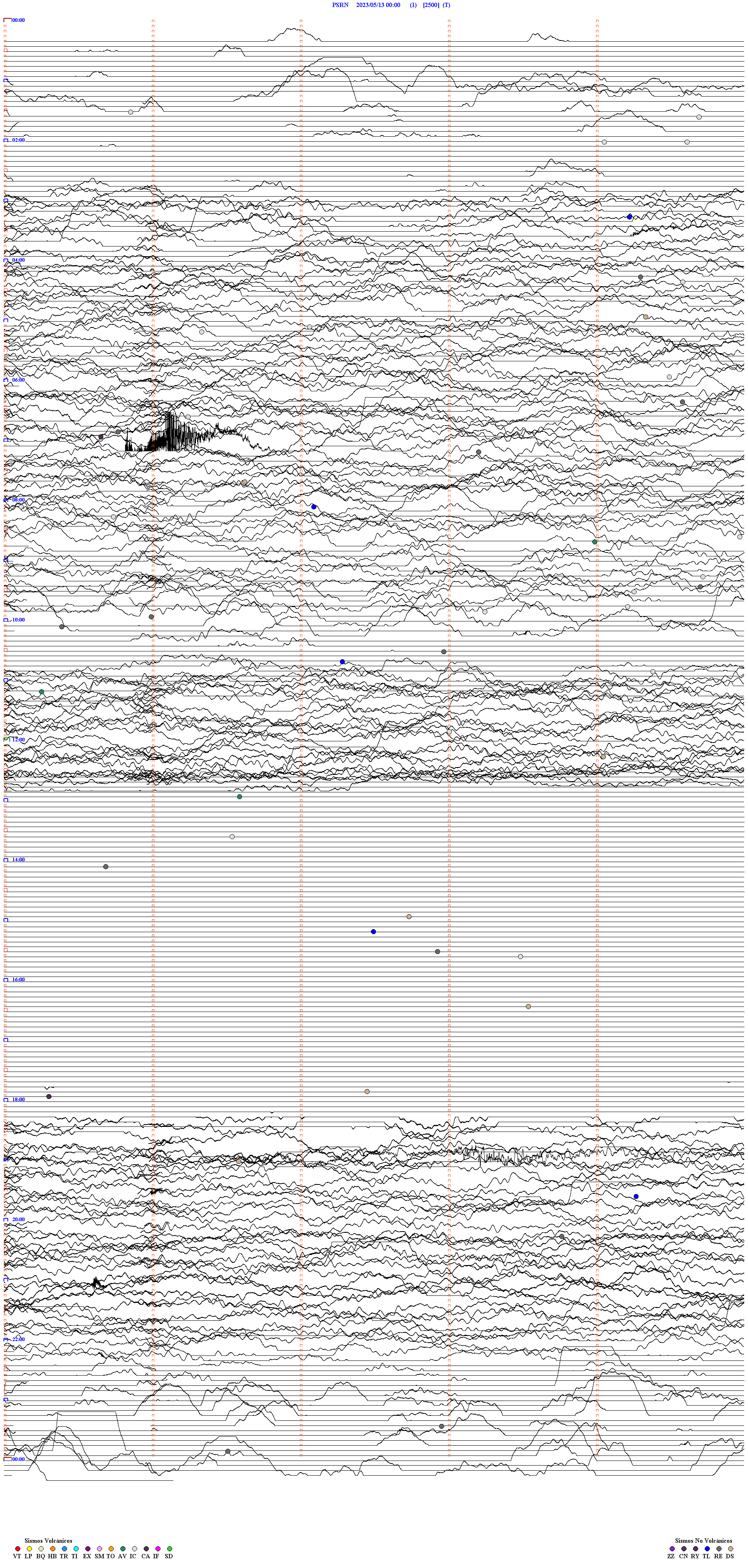The image size is (748, 1568).
Task: Click the [2500] scale value in header
Action: pos(431,5)
